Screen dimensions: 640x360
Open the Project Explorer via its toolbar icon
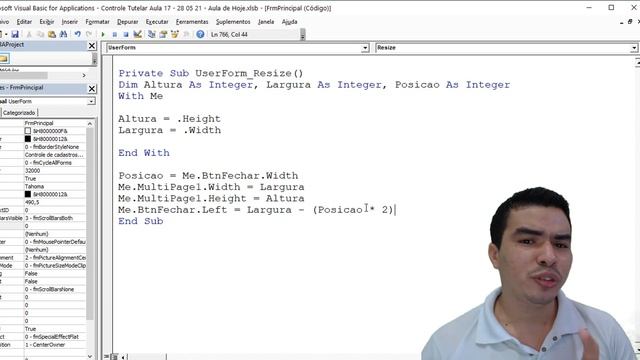(151, 34)
